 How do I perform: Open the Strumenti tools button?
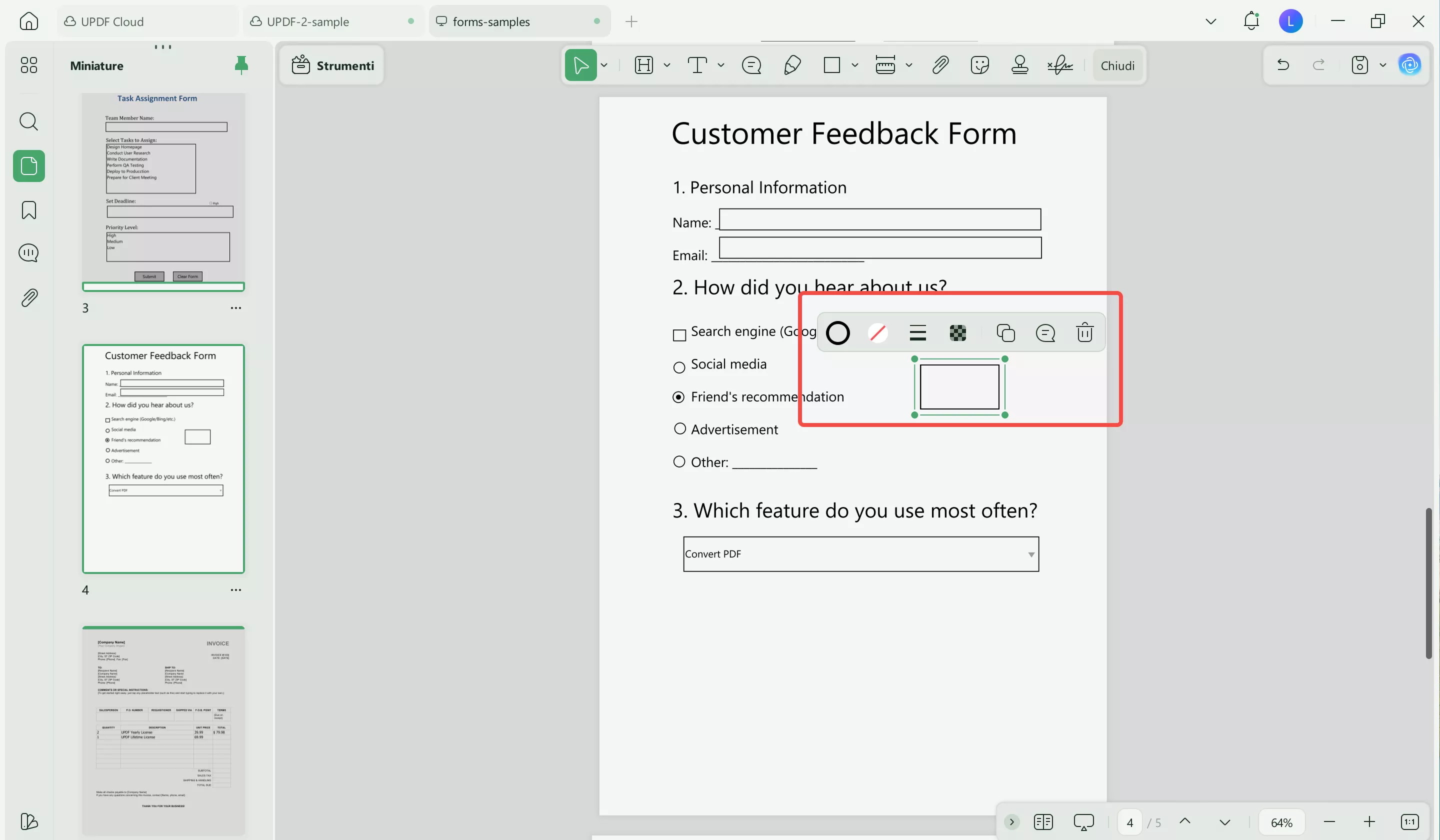point(332,65)
